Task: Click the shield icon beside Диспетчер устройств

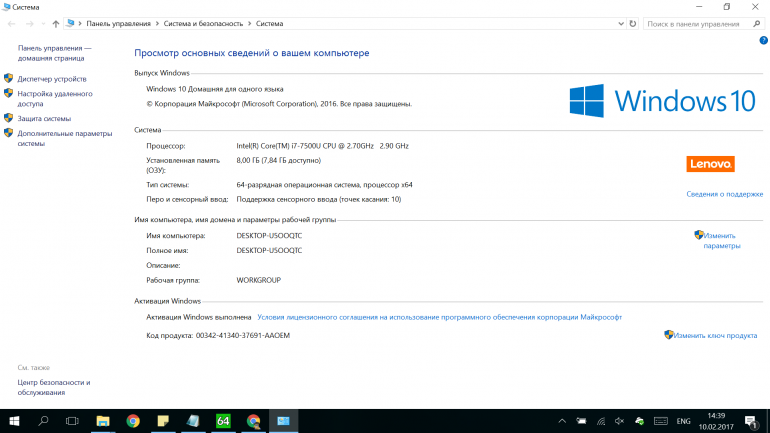Action: pyautogui.click(x=8, y=78)
